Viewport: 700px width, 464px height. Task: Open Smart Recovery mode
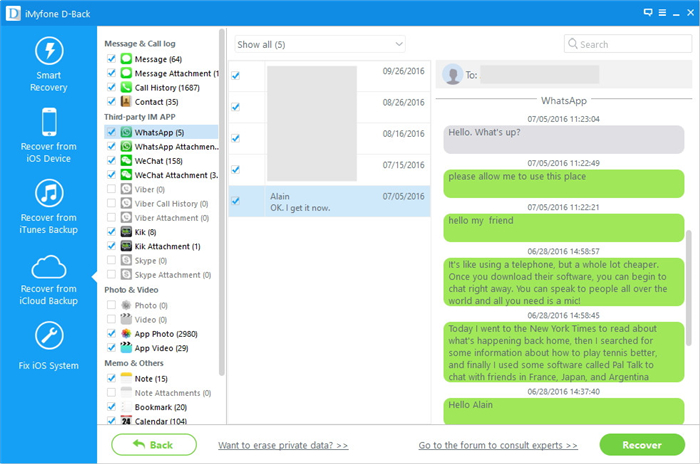click(x=49, y=64)
